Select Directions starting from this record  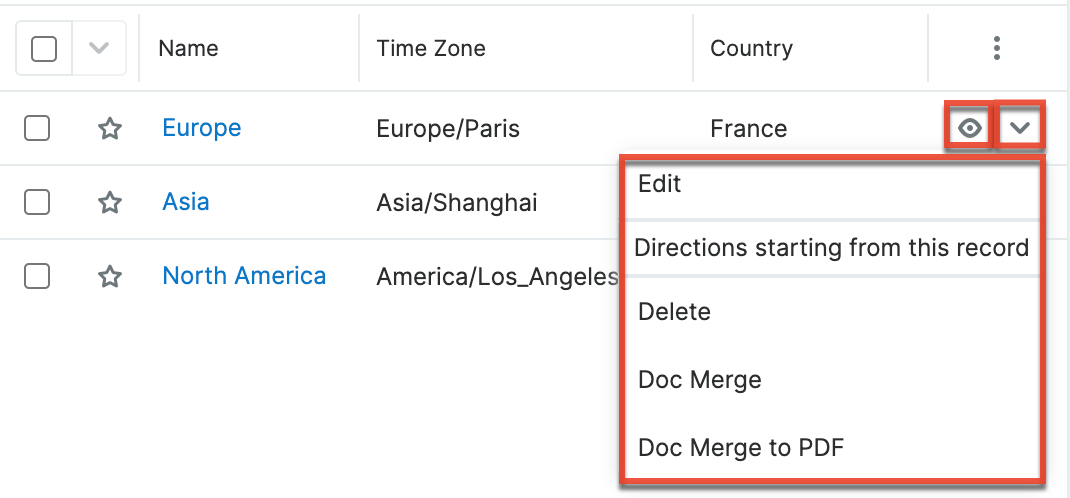pos(831,247)
